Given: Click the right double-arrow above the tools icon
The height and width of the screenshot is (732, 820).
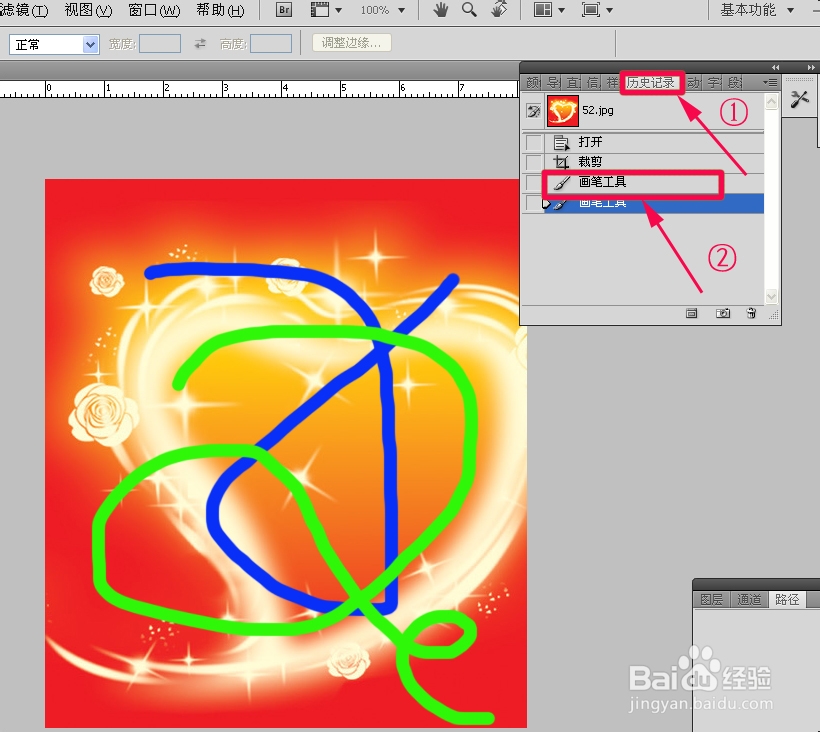Looking at the screenshot, I should tap(811, 67).
